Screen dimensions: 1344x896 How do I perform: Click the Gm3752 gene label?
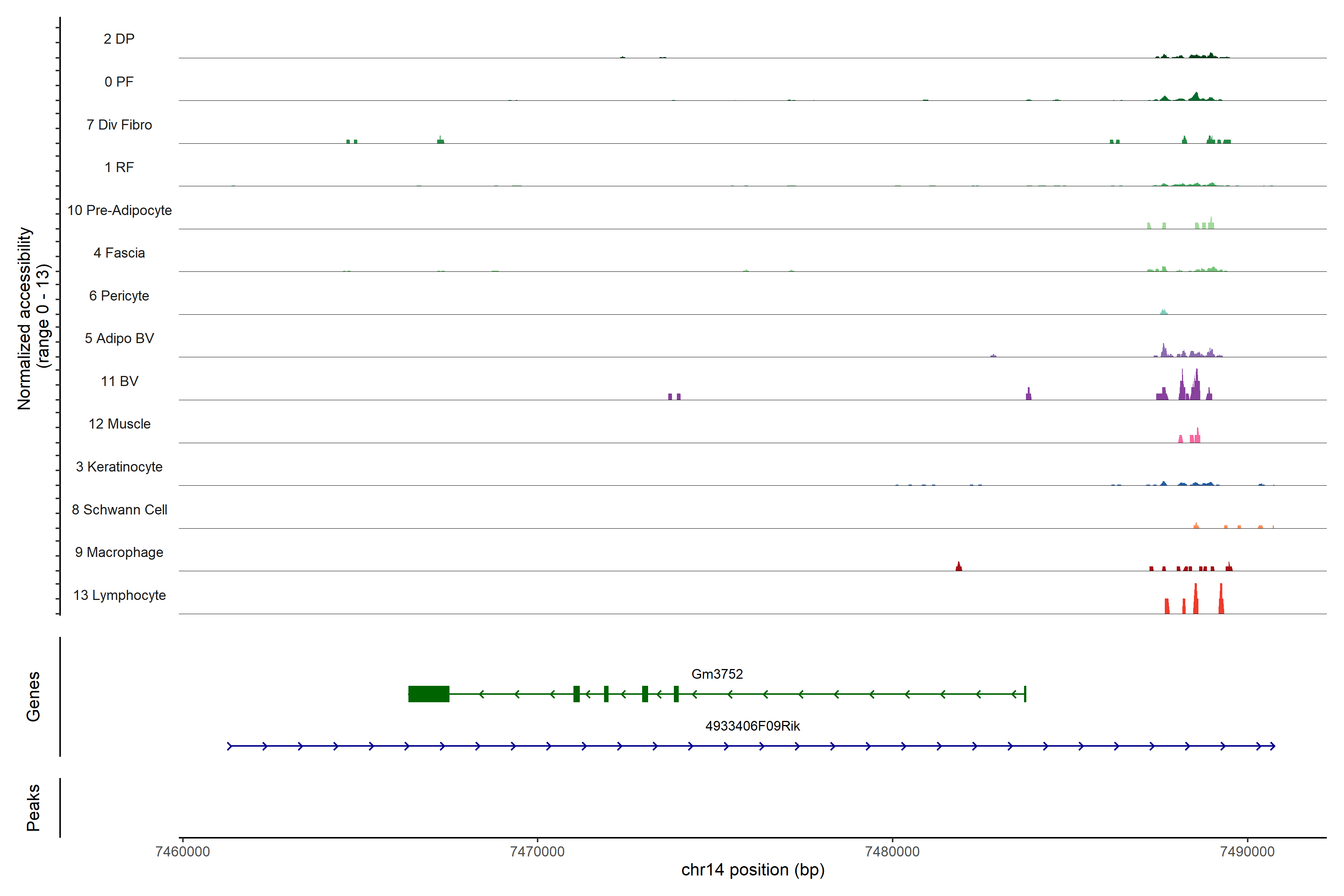tap(716, 674)
